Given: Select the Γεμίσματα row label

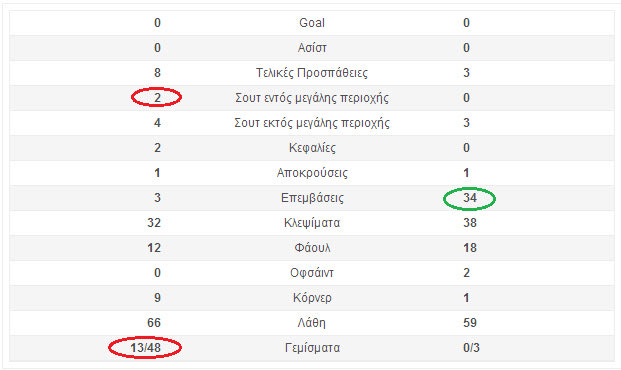Looking at the screenshot, I should click(312, 348).
